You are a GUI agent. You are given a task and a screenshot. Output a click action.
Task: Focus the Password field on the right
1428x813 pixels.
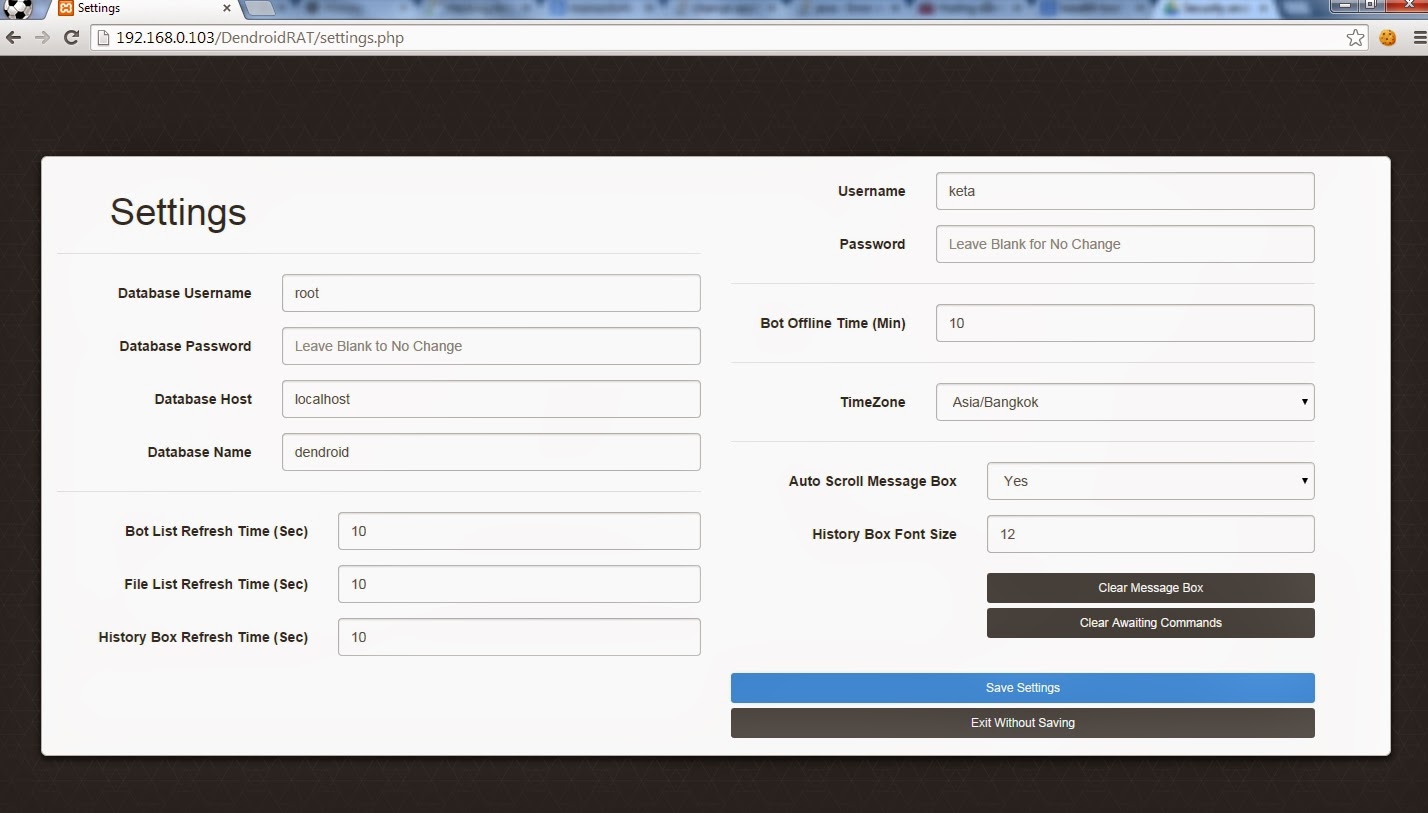click(1125, 244)
